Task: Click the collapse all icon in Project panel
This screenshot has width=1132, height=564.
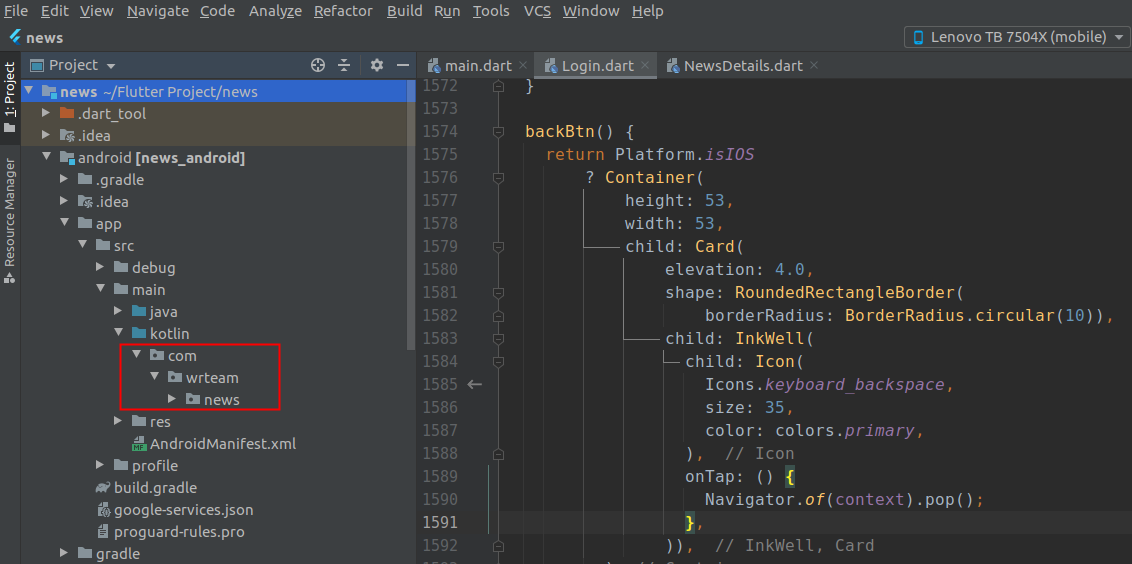Action: coord(344,65)
